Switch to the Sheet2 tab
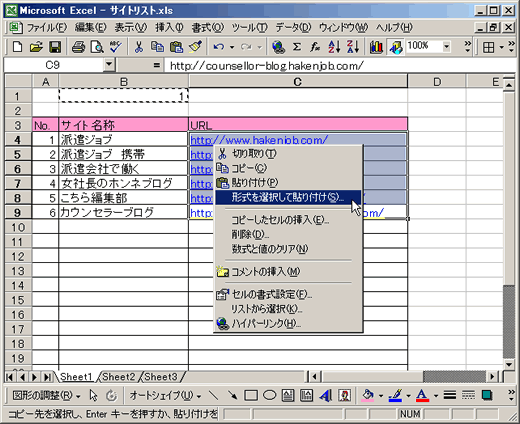 [119, 377]
